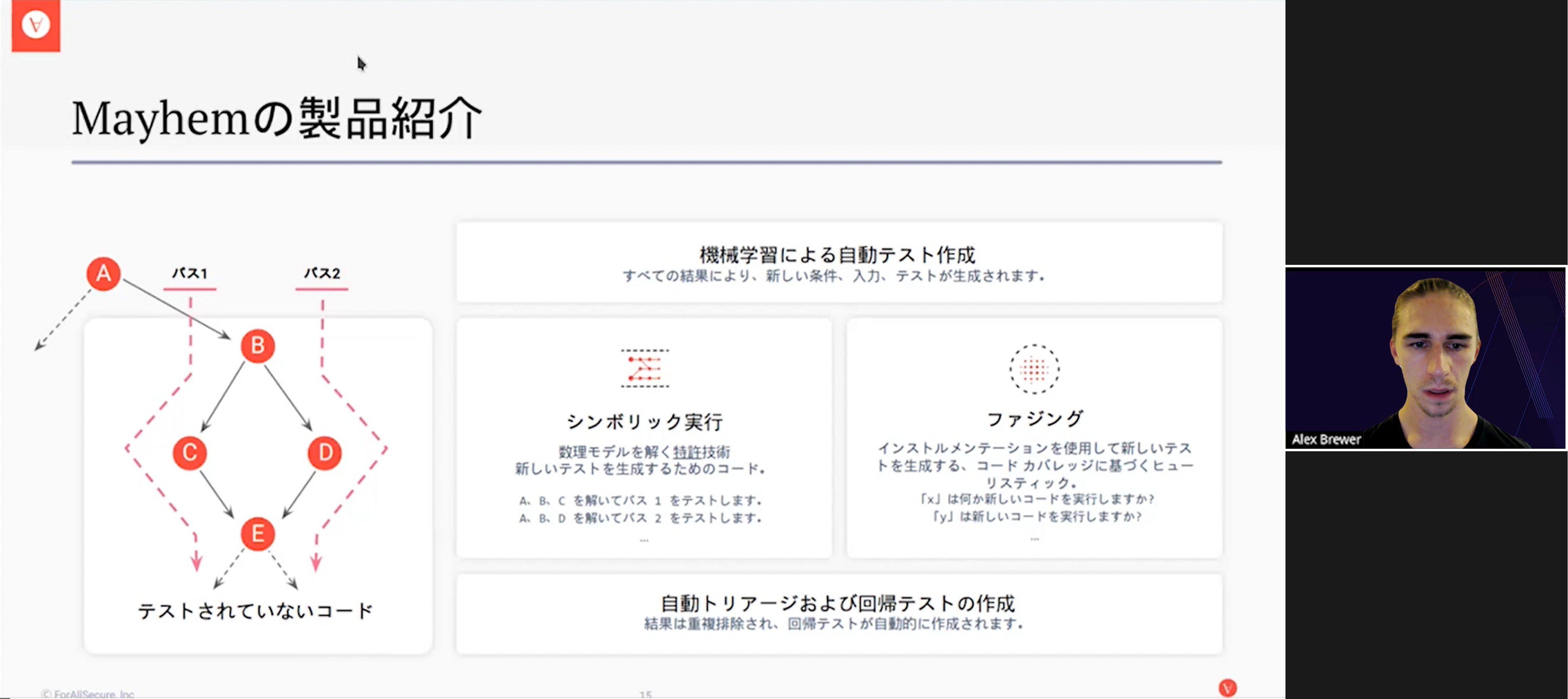
Task: Click the 'ファジング' card heading
Action: (x=1035, y=419)
